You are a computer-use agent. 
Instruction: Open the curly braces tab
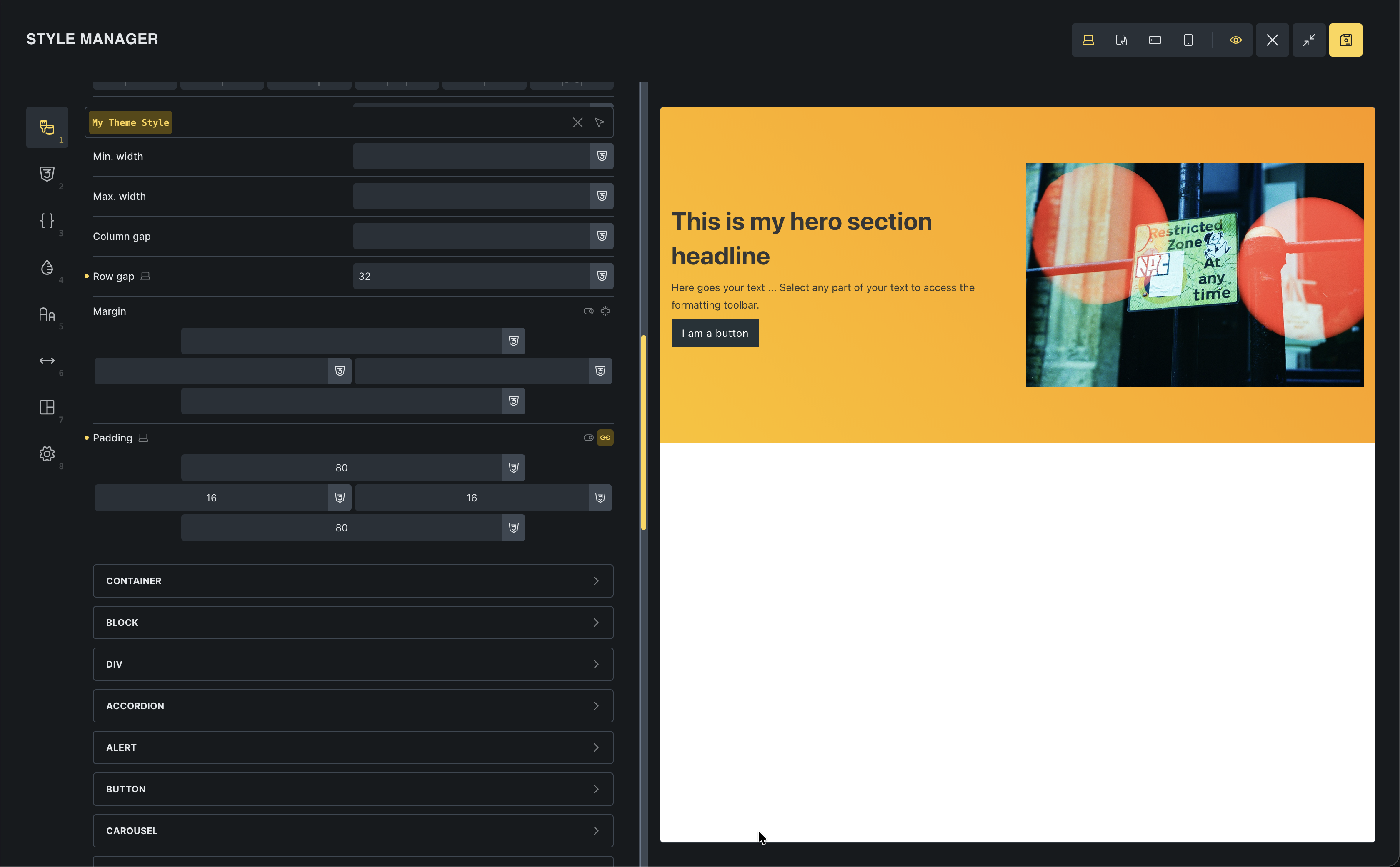[x=47, y=221]
